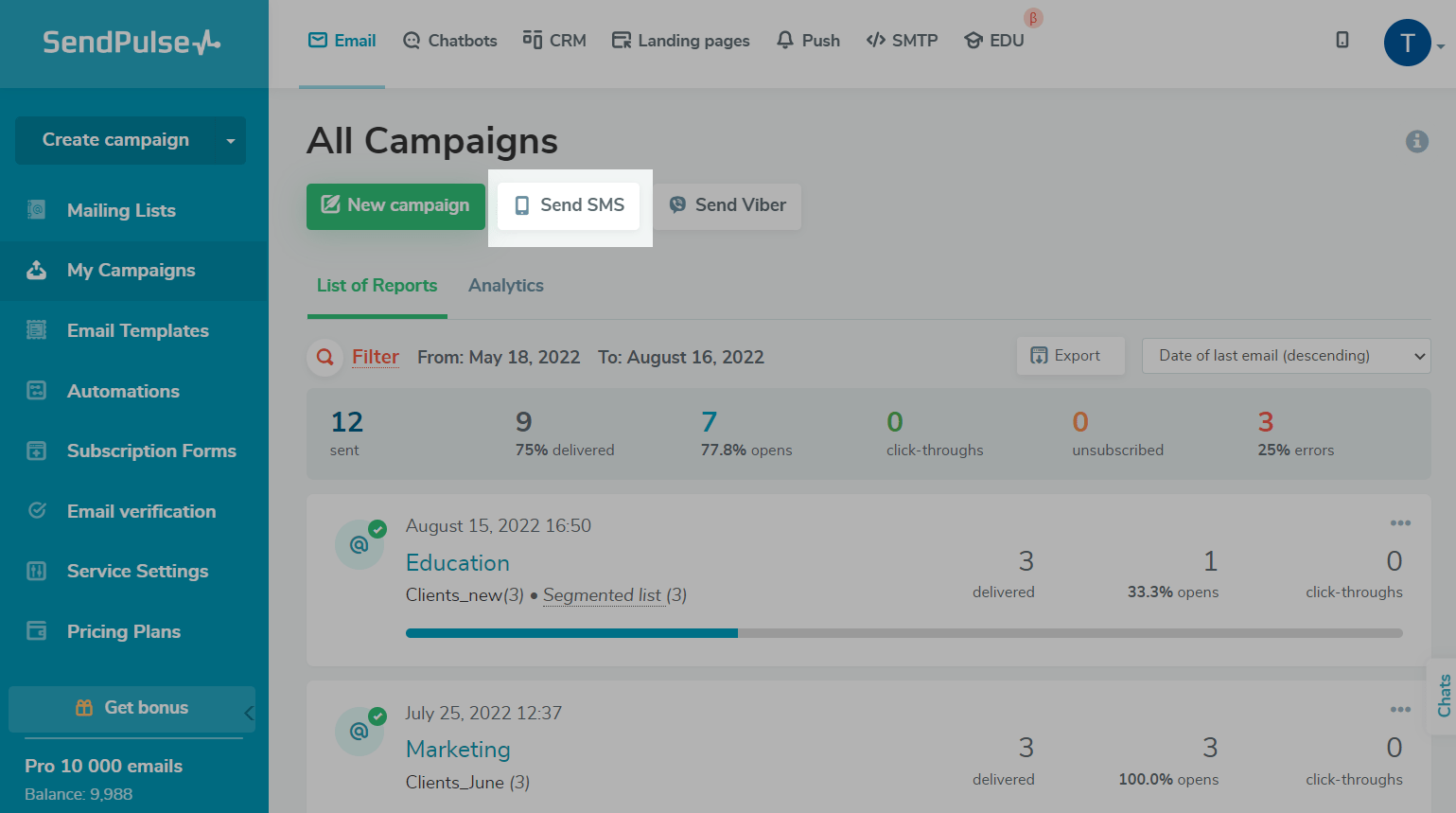Open the Push notifications section
This screenshot has width=1456, height=813.
(808, 41)
